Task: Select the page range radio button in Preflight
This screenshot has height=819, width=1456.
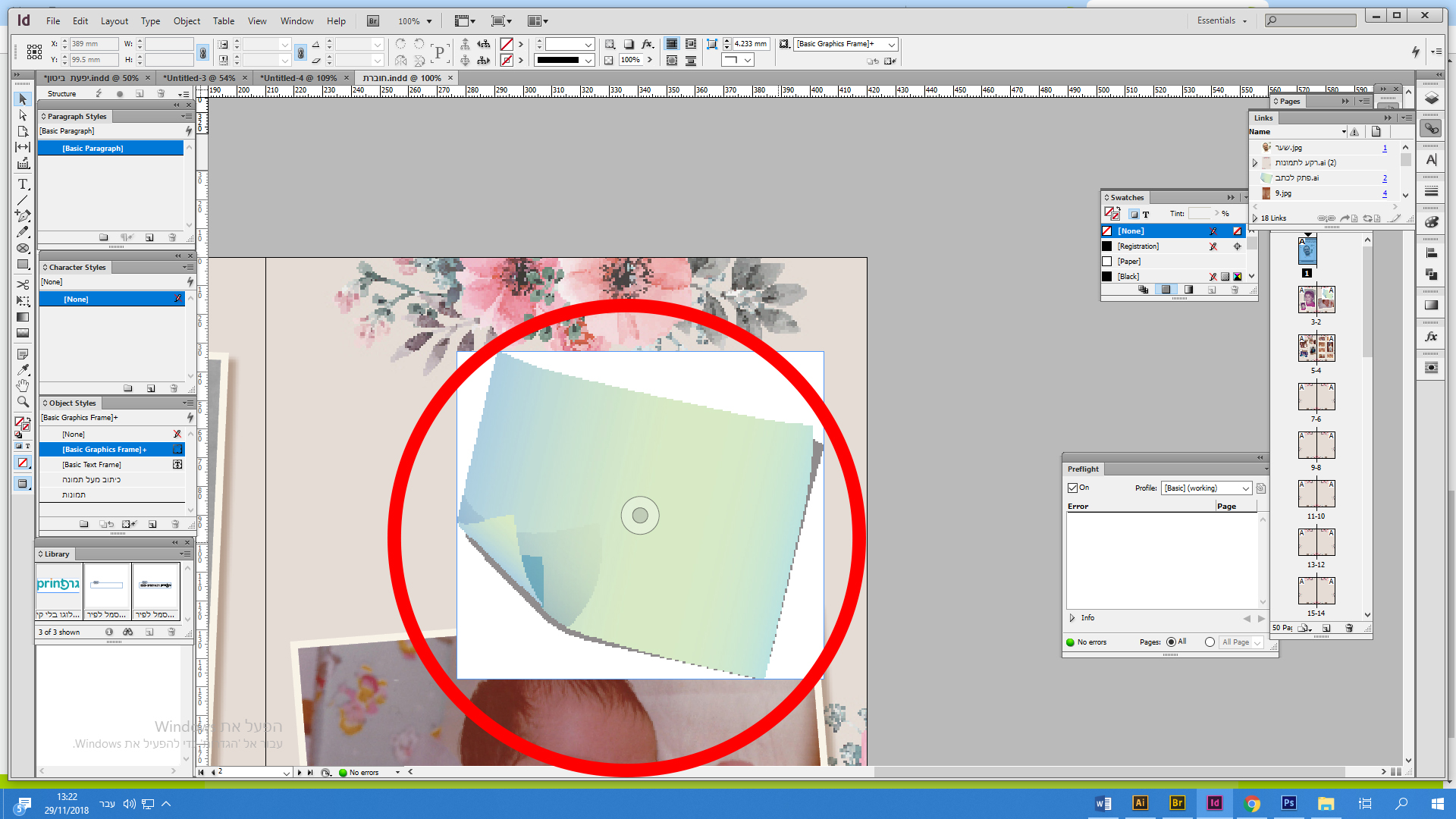Action: (x=1210, y=642)
